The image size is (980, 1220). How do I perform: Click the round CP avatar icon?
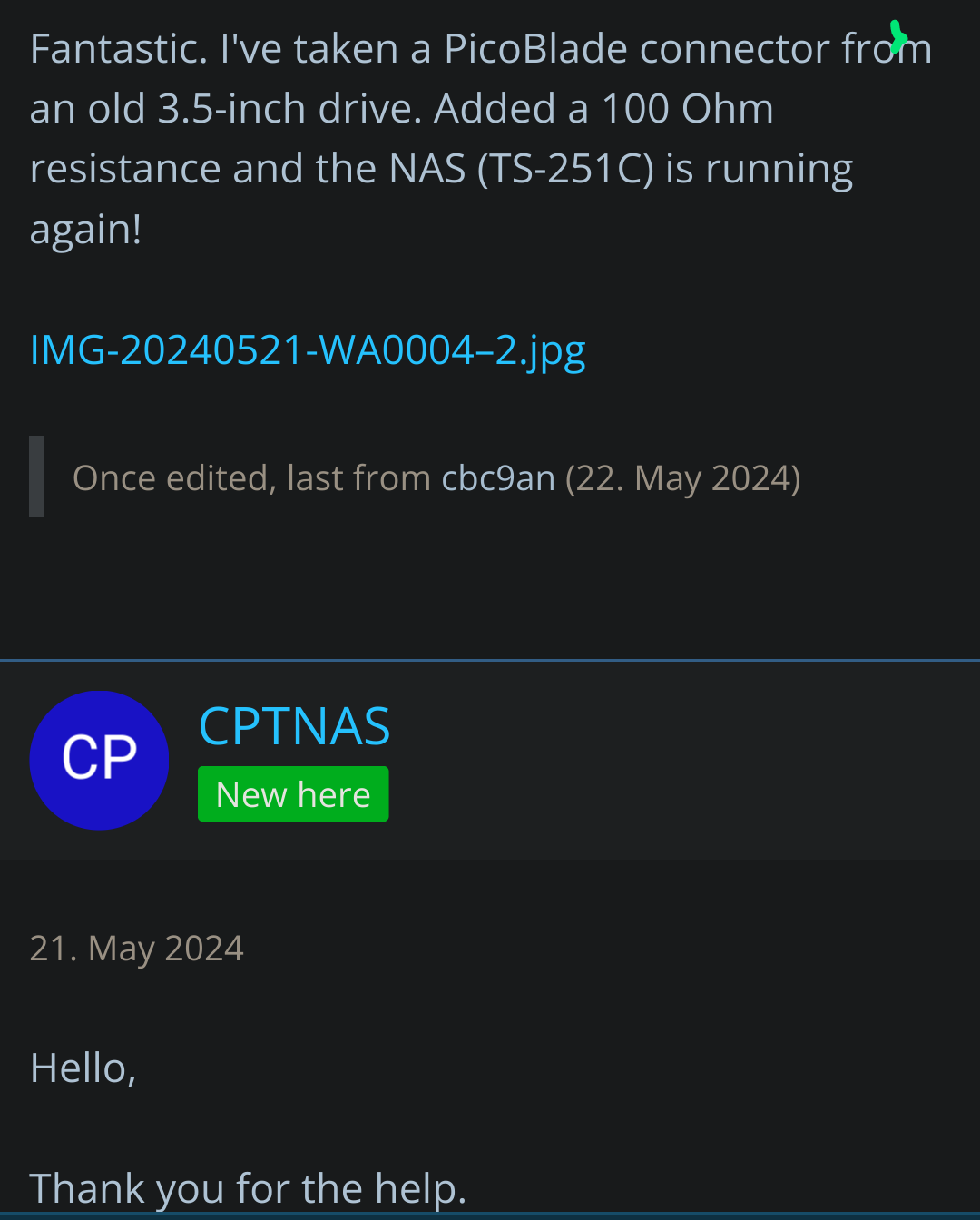click(99, 760)
